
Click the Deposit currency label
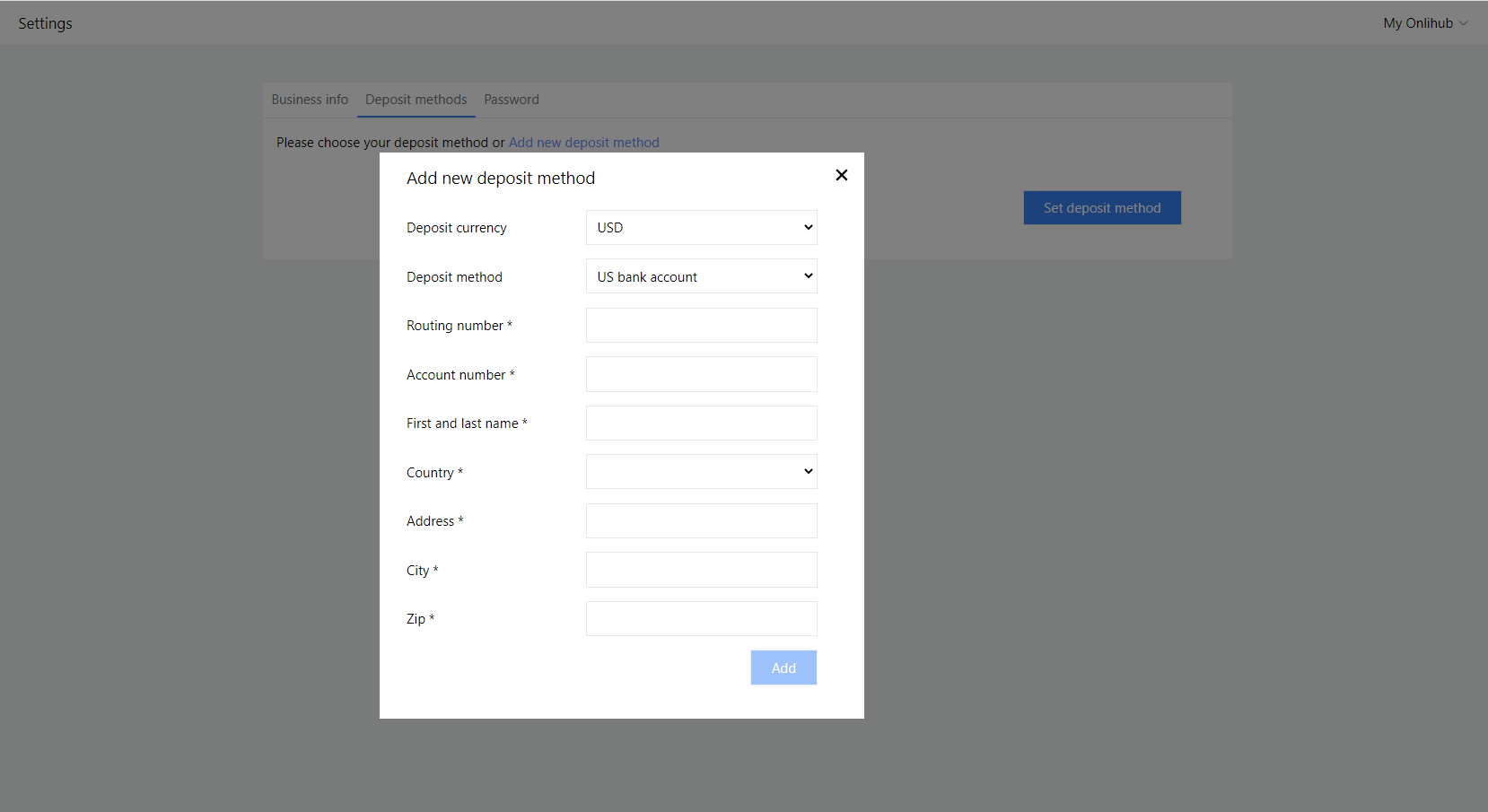click(x=457, y=228)
